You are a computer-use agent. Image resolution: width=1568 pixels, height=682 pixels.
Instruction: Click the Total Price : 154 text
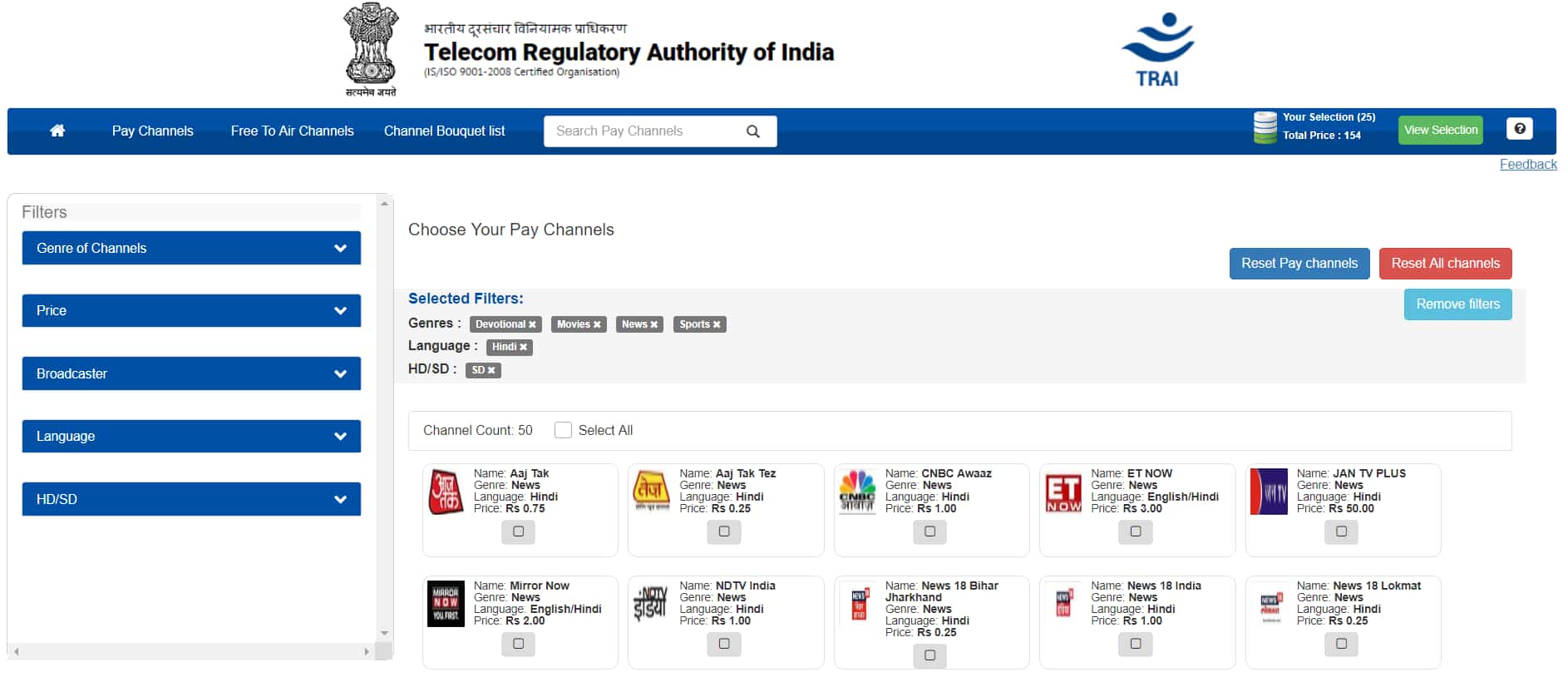coord(1321,136)
